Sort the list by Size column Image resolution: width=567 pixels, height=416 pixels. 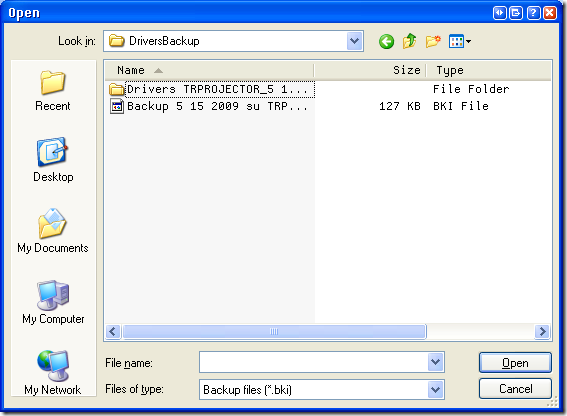(370, 70)
